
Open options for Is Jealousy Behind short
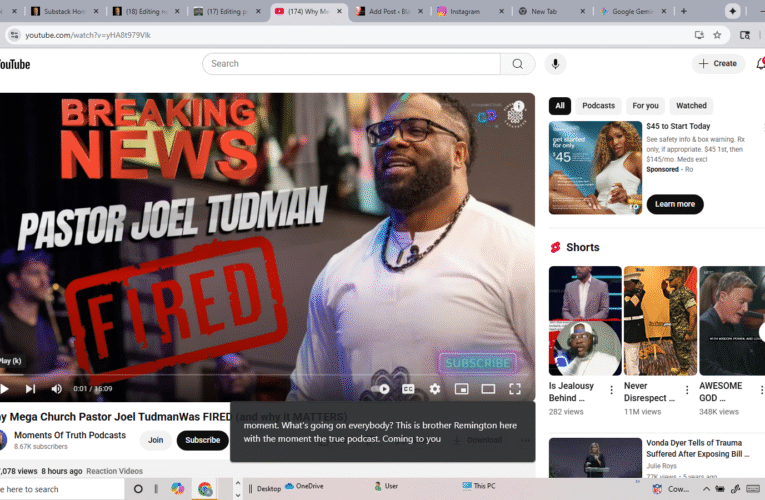tap(611, 390)
